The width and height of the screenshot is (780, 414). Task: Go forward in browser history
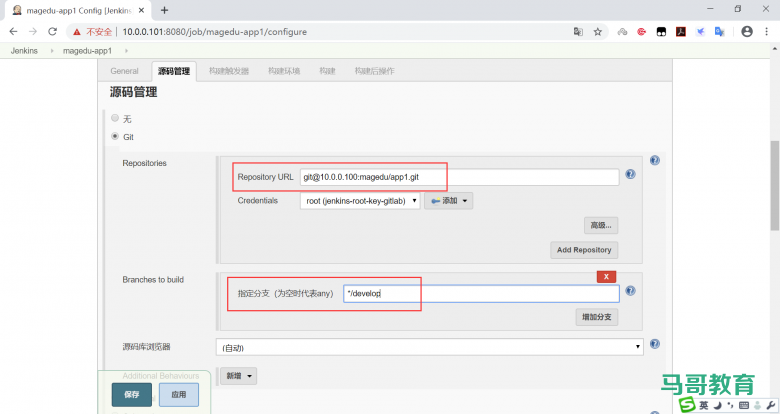pos(33,31)
